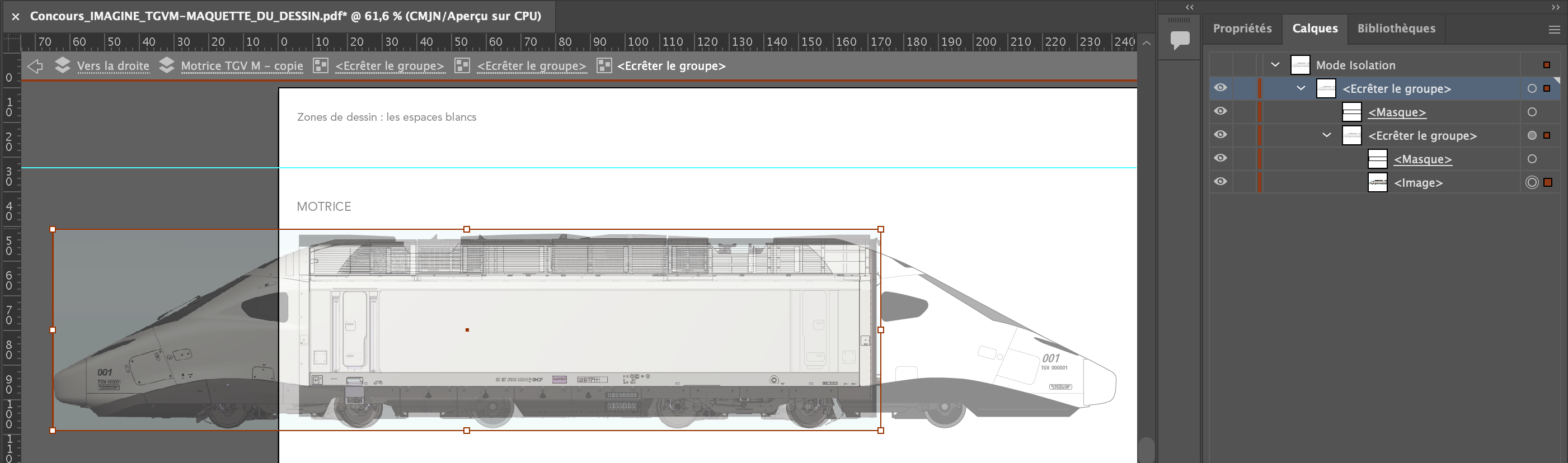Toggle visibility of the first <Masque> row
The height and width of the screenshot is (463, 1568).
[x=1220, y=111]
